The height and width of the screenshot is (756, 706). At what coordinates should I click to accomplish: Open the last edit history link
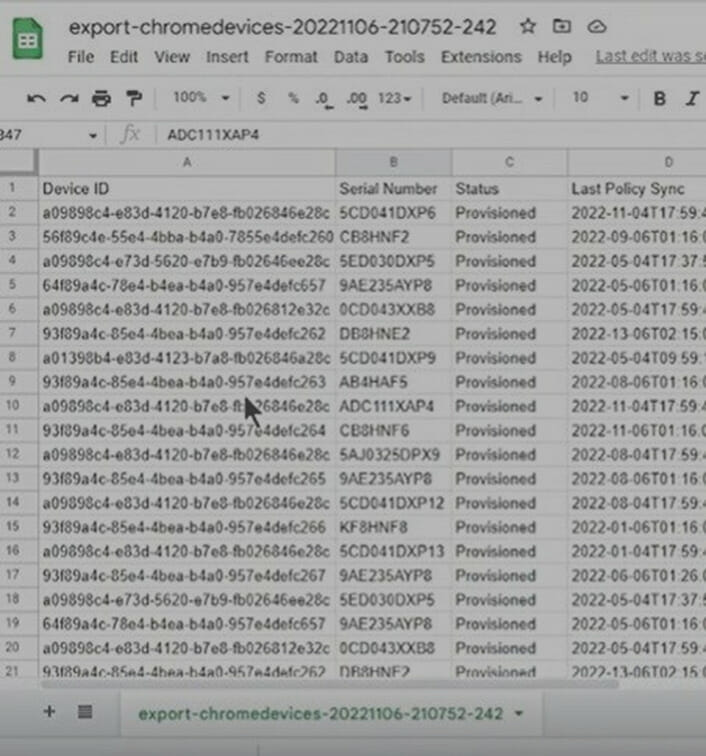651,56
